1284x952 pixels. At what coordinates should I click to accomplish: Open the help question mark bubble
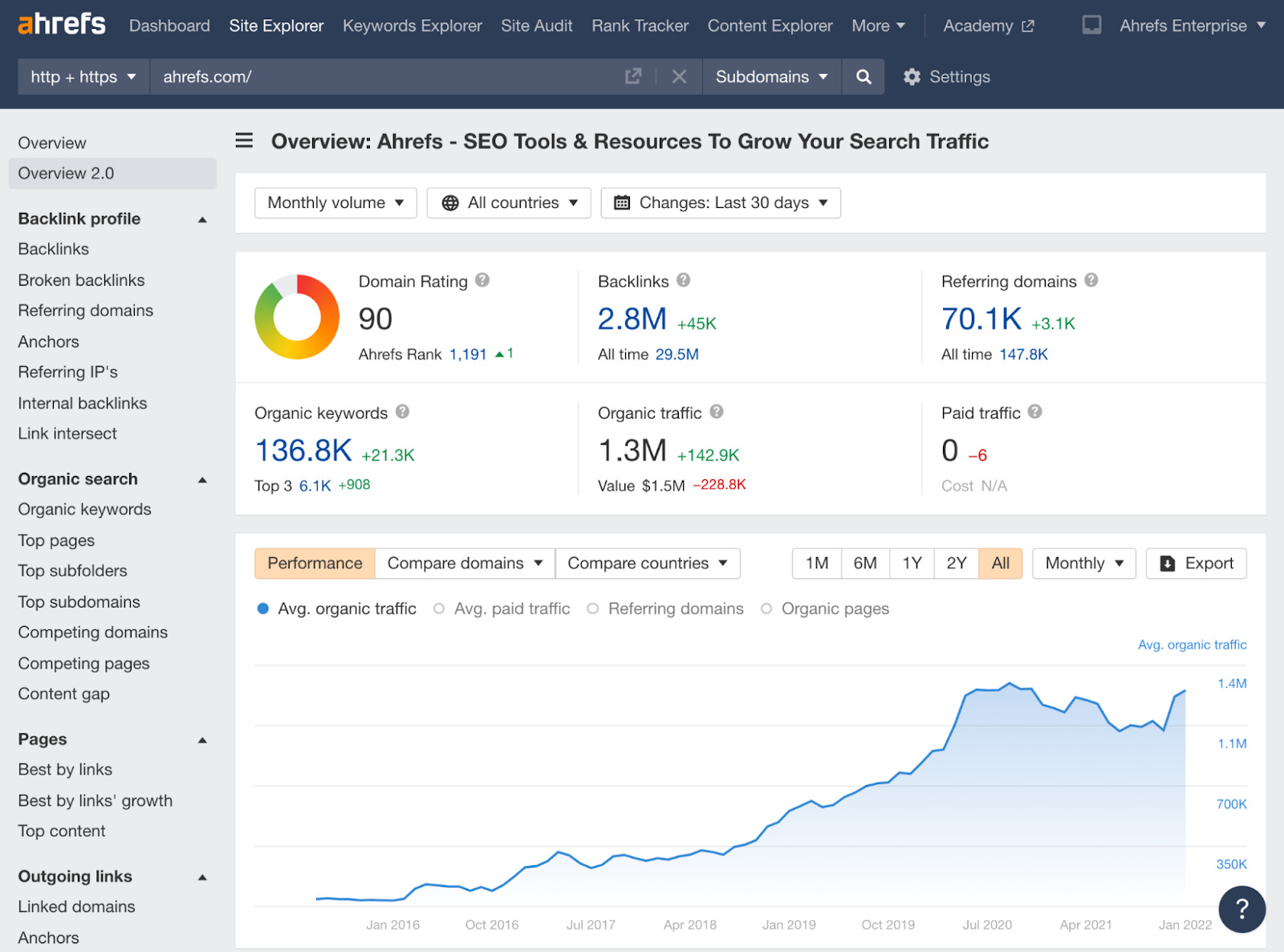coord(1241,909)
